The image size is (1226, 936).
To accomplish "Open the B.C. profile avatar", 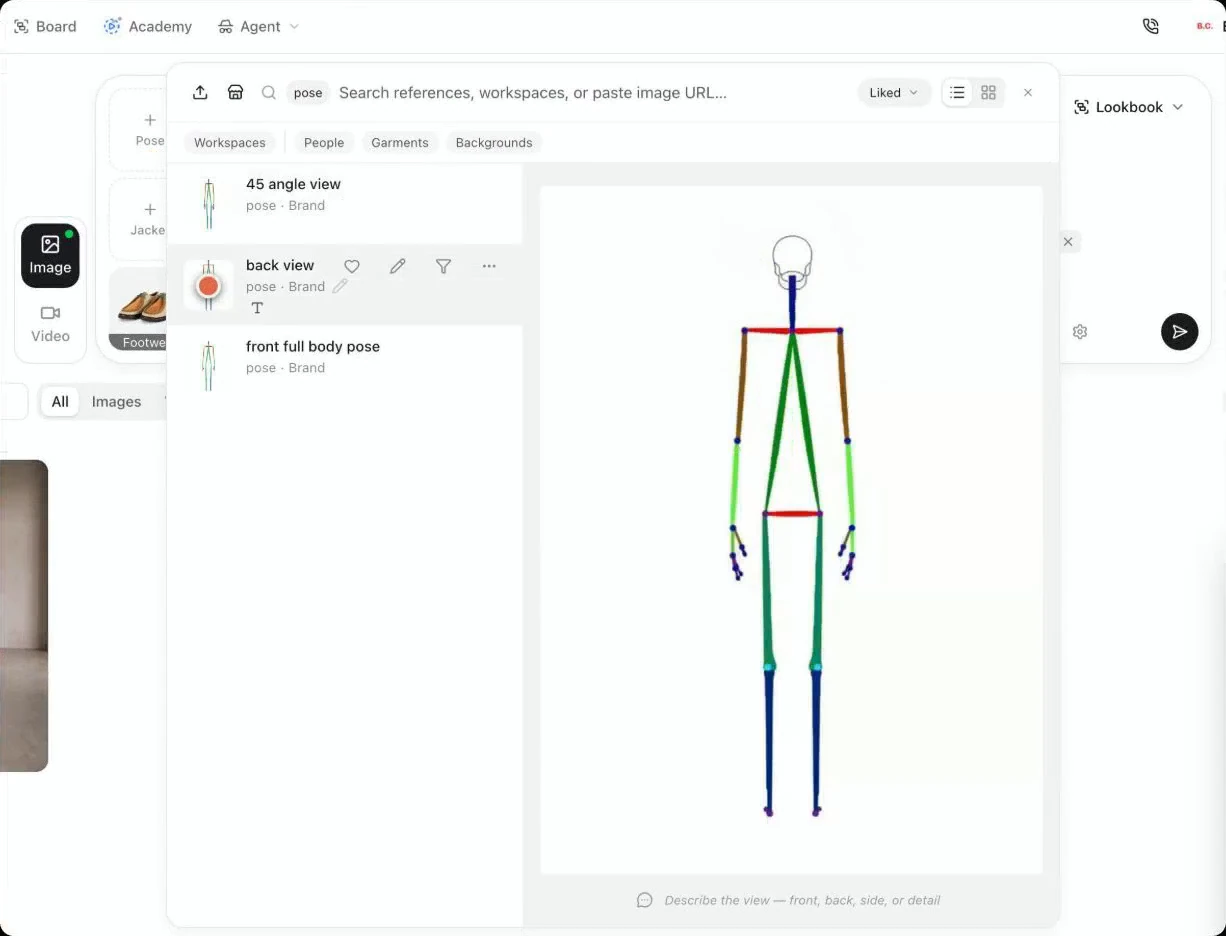I will (x=1204, y=26).
